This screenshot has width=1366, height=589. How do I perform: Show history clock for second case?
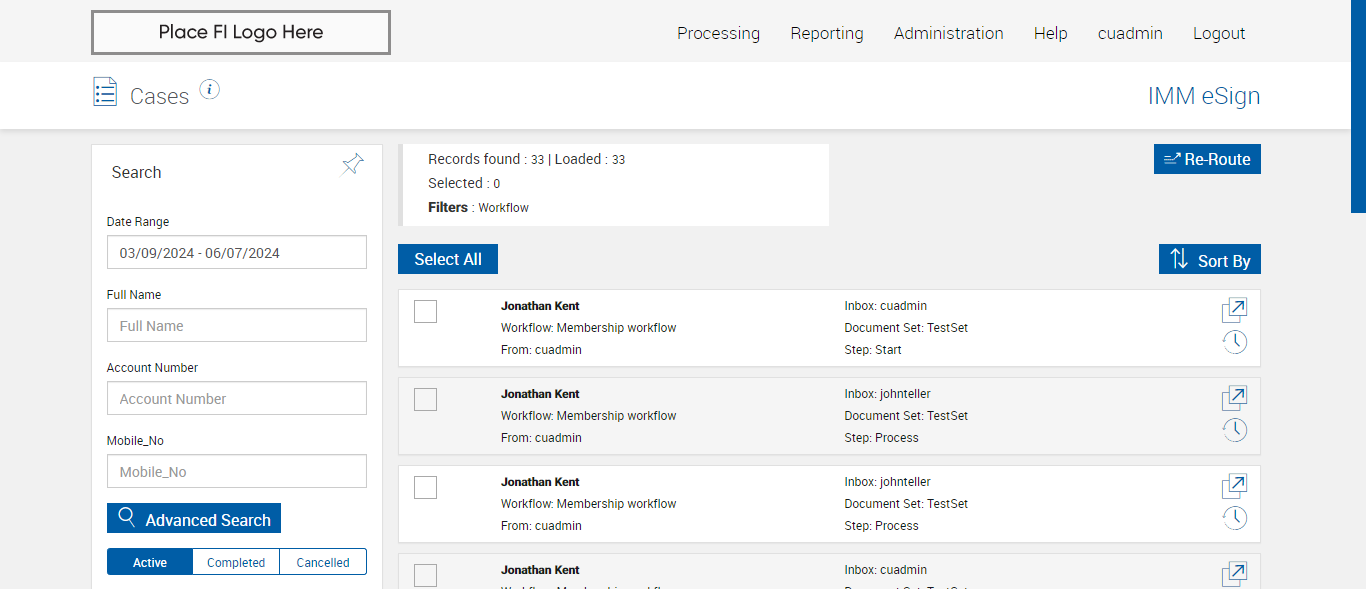pos(1234,430)
